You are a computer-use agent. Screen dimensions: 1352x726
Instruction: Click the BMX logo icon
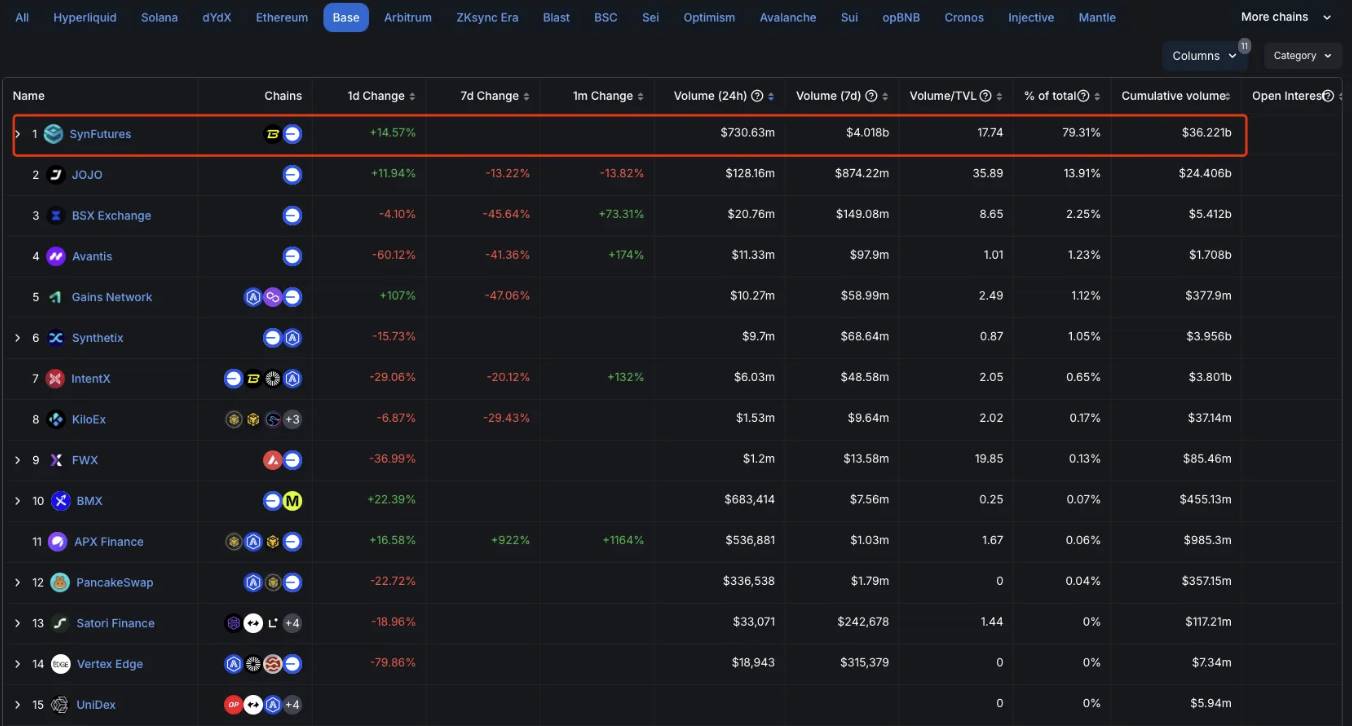tap(61, 501)
